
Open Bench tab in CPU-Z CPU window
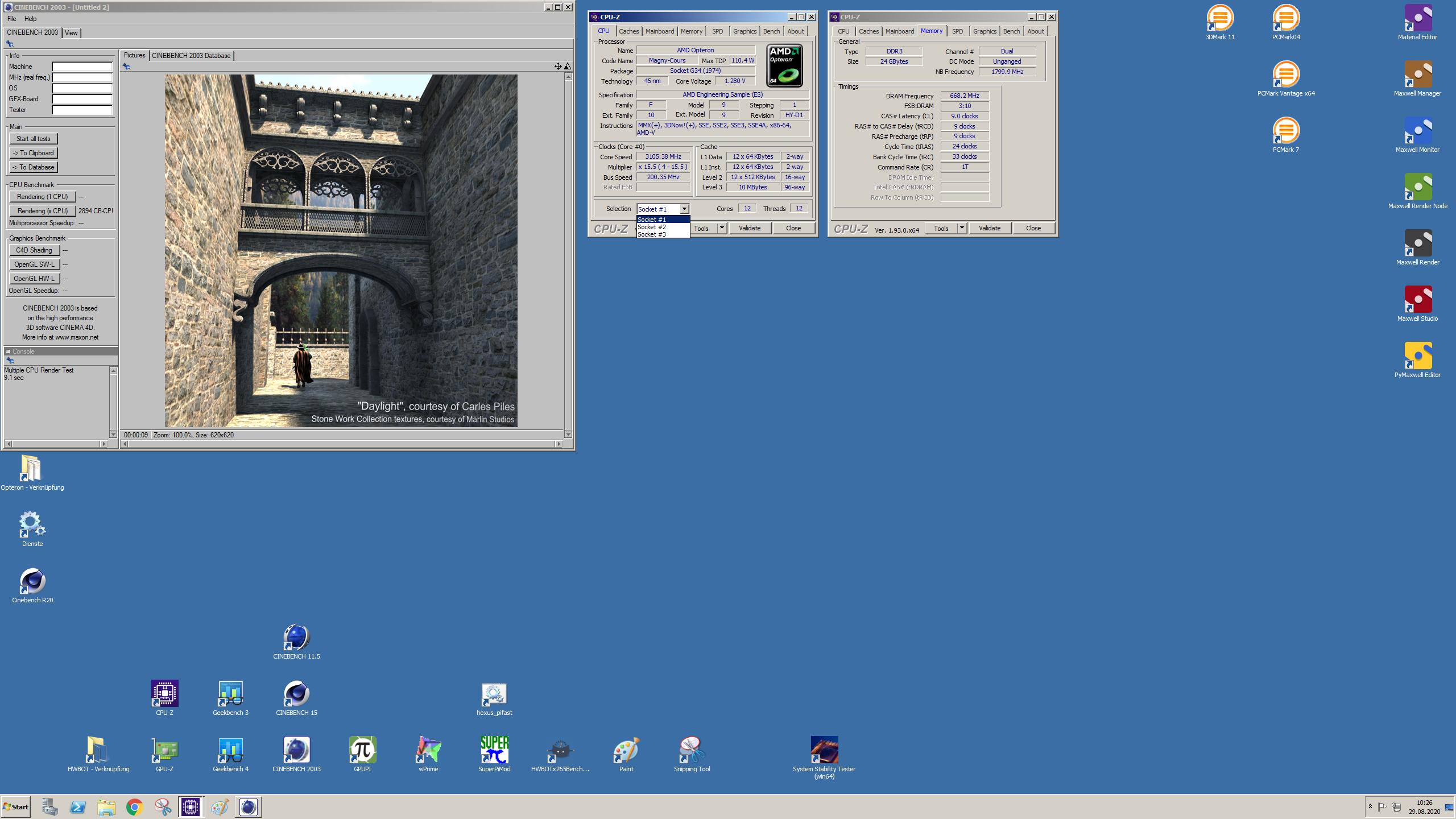[x=771, y=31]
